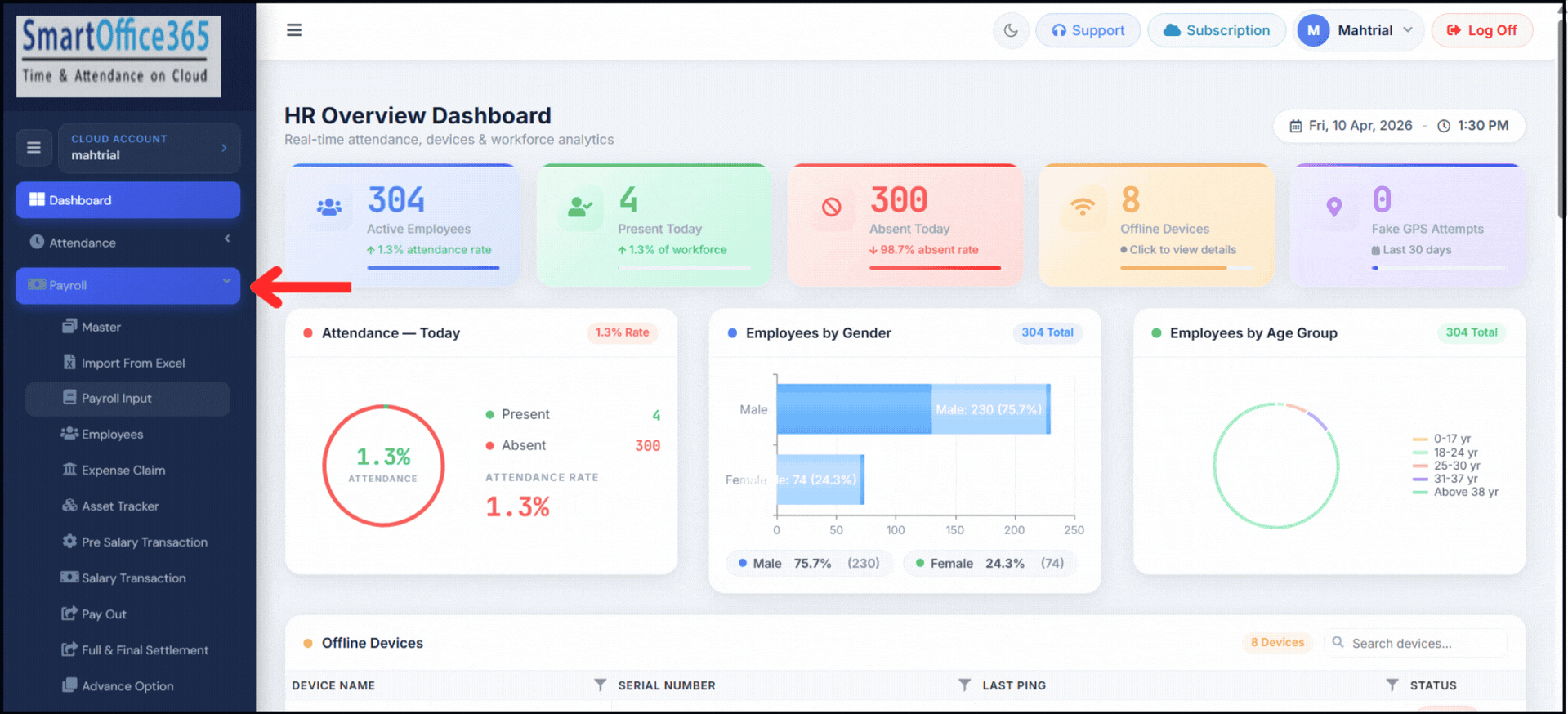Click the Absent Today prohibited icon

(831, 208)
